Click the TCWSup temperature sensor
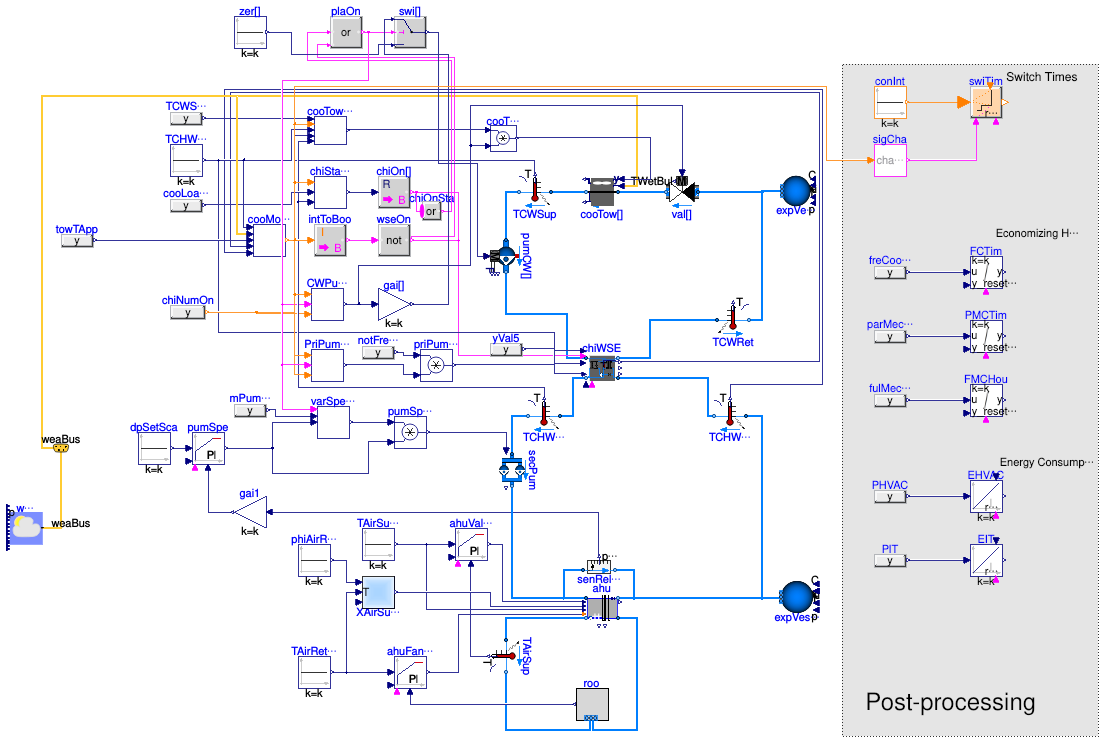 click(x=535, y=190)
